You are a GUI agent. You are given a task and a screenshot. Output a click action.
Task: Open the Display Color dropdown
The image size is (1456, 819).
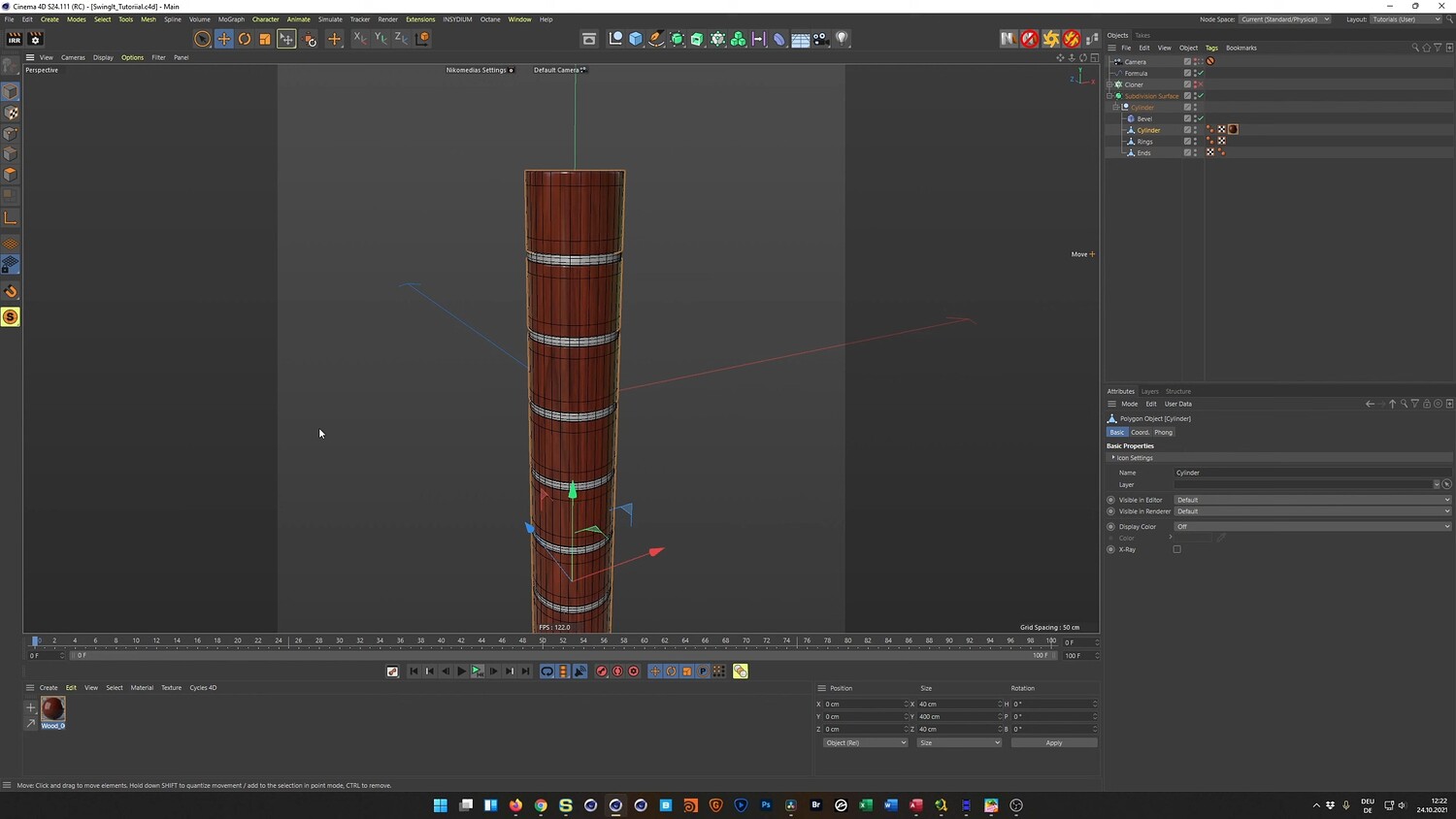click(x=1311, y=526)
